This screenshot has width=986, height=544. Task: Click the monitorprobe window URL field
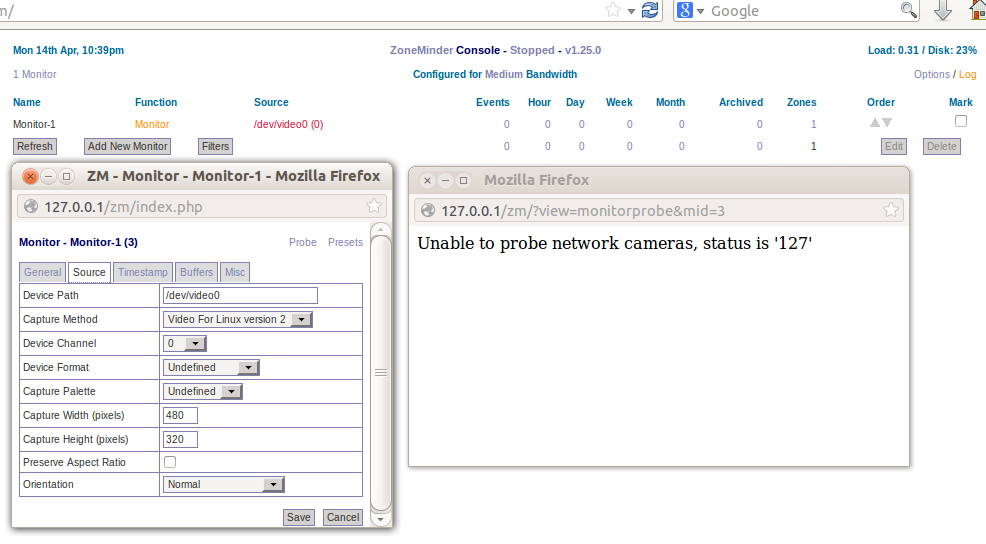pyautogui.click(x=658, y=211)
